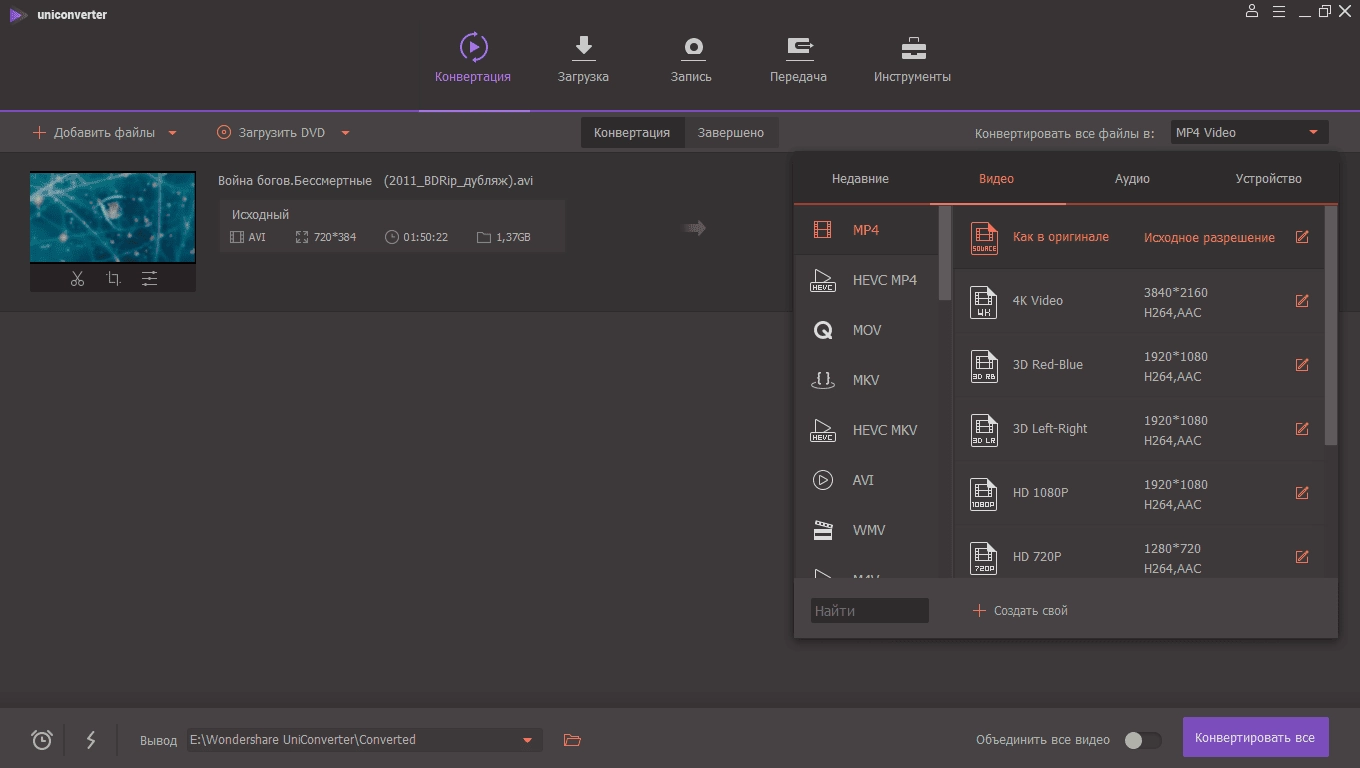
Task: Switch to the Устройство tab
Action: pos(1268,179)
